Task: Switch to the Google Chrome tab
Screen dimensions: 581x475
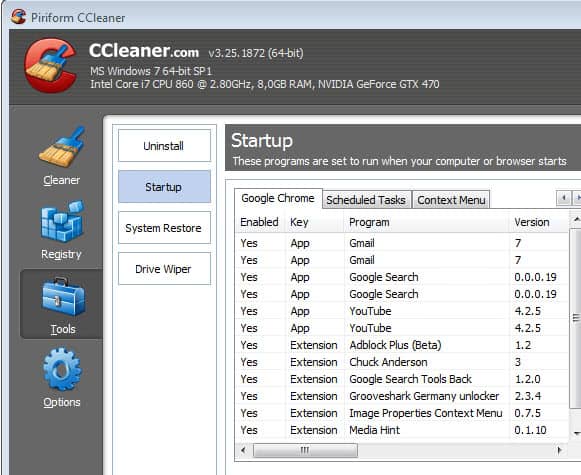Action: coord(278,199)
